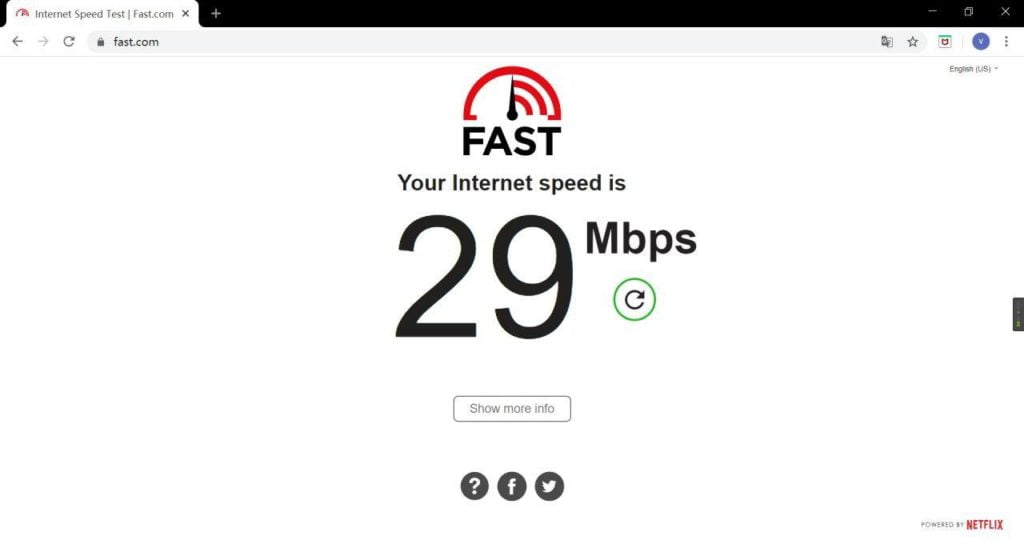Click the FAST speedometer logo
This screenshot has height=544, width=1024.
point(512,111)
